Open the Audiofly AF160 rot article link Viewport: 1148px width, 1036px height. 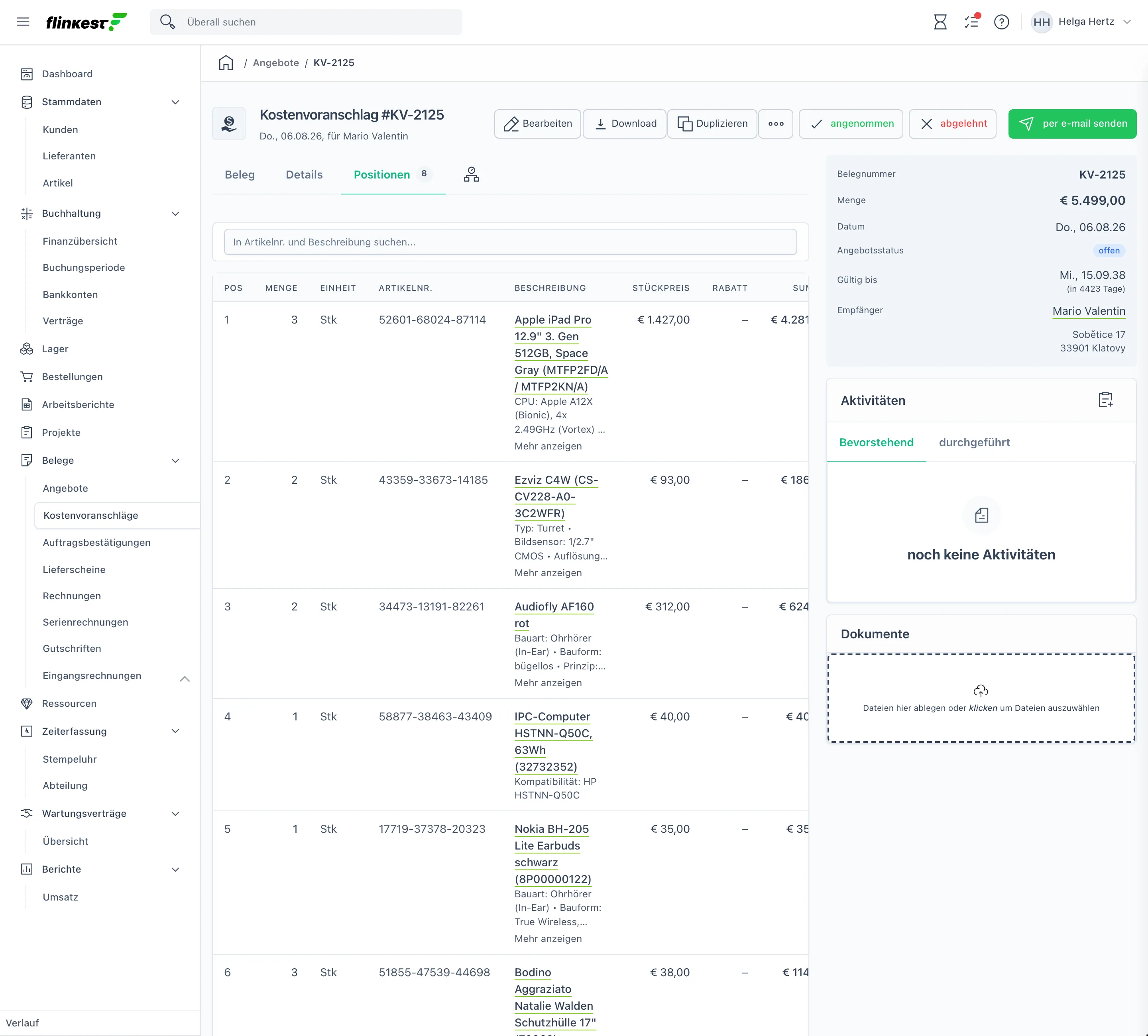point(554,615)
